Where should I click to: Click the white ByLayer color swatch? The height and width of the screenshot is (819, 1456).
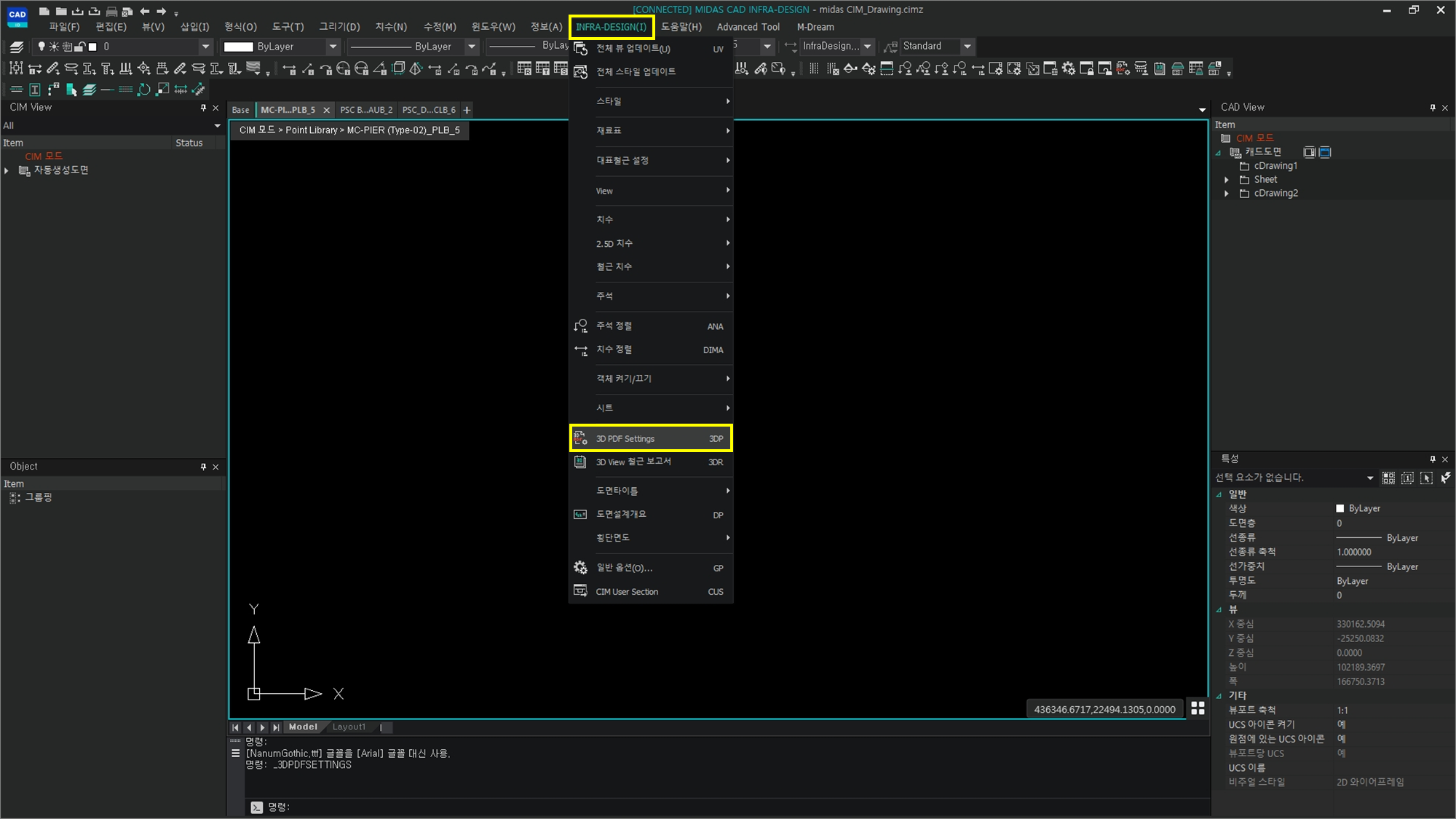(238, 47)
